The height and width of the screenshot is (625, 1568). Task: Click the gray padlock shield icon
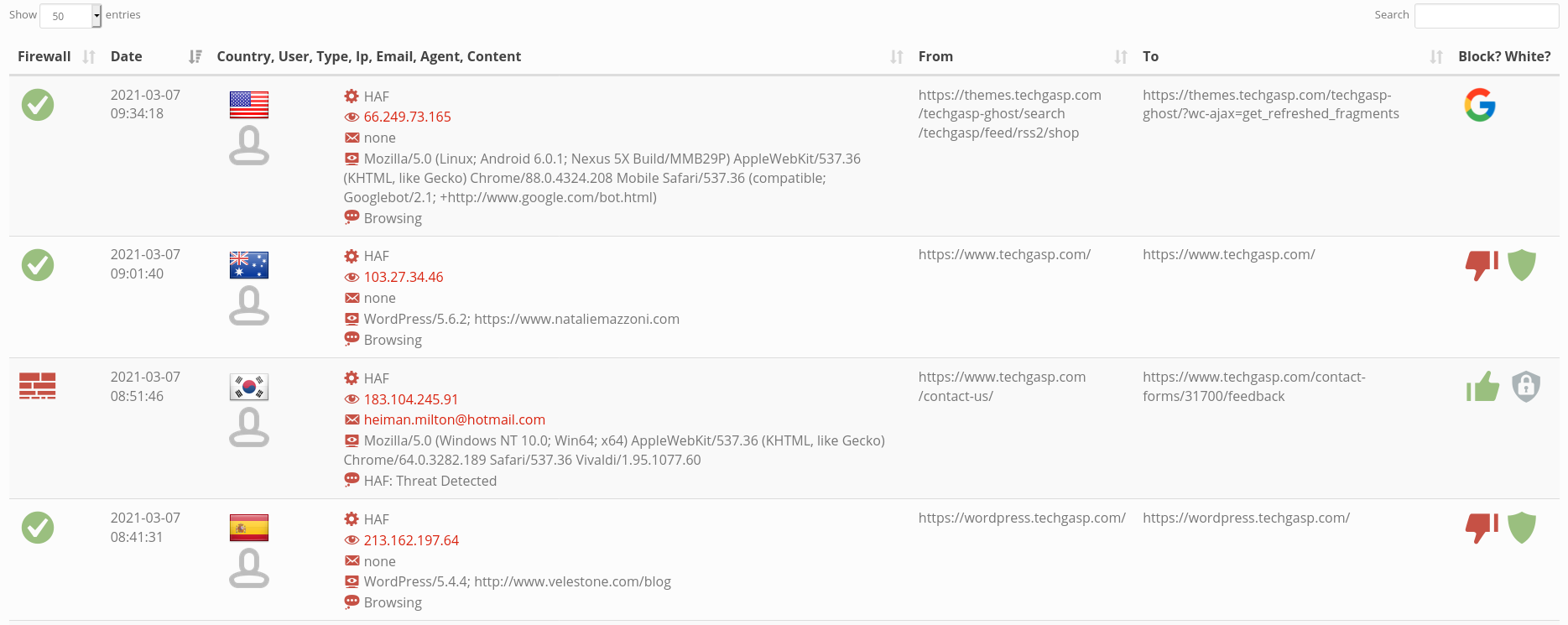point(1525,387)
